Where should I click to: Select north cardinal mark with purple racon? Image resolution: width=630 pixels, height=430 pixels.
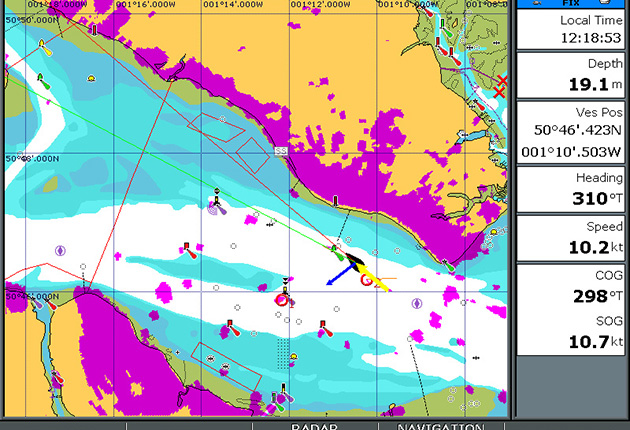[217, 202]
